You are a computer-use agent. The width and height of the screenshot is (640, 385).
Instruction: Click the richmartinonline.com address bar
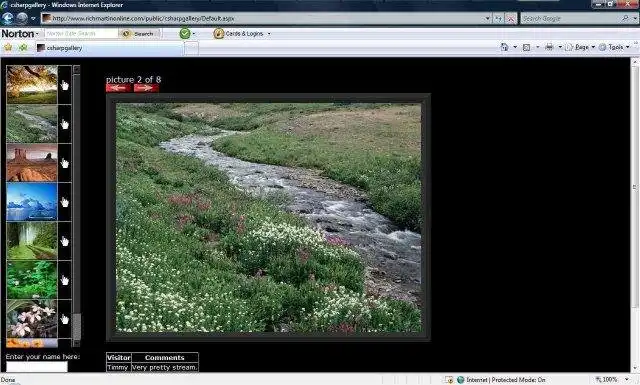(262, 18)
